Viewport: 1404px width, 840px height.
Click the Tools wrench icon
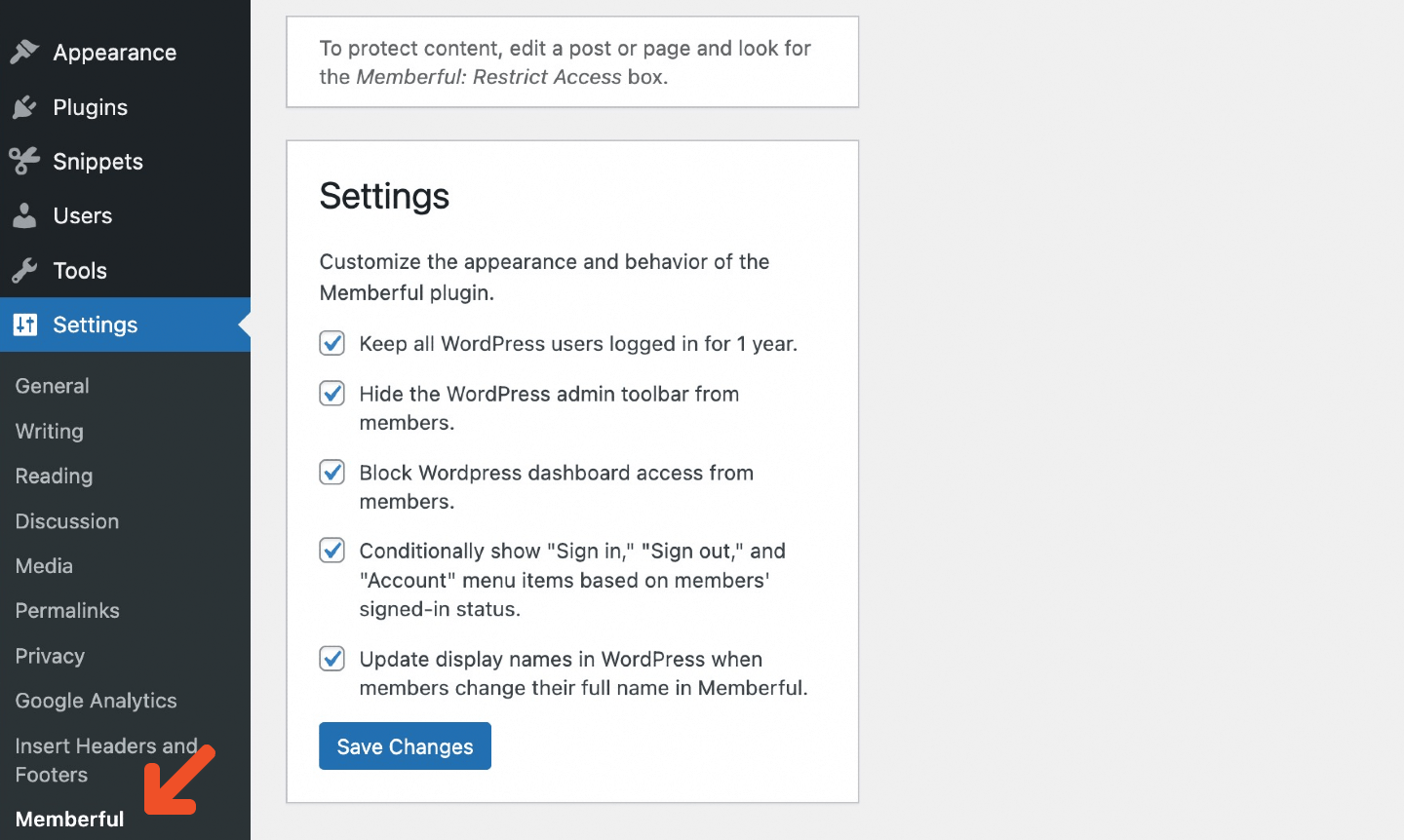coord(24,270)
